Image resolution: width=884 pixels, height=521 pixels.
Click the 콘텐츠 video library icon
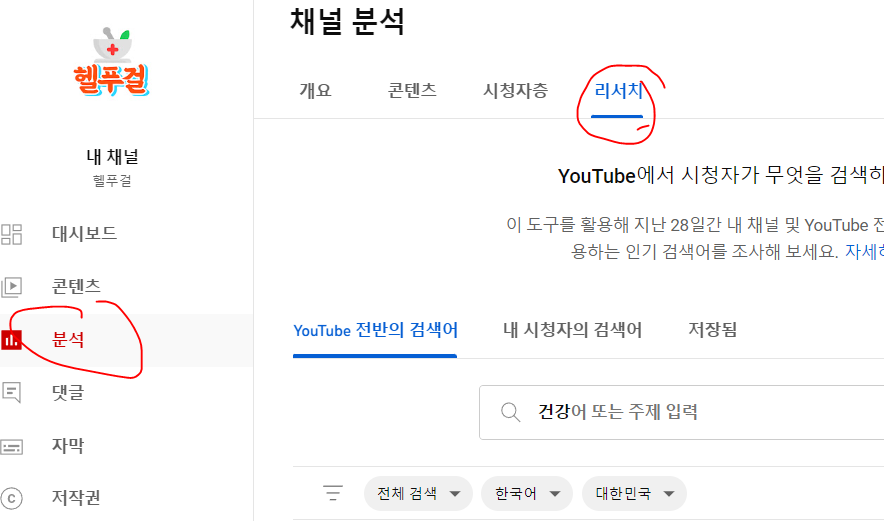pyautogui.click(x=11, y=286)
